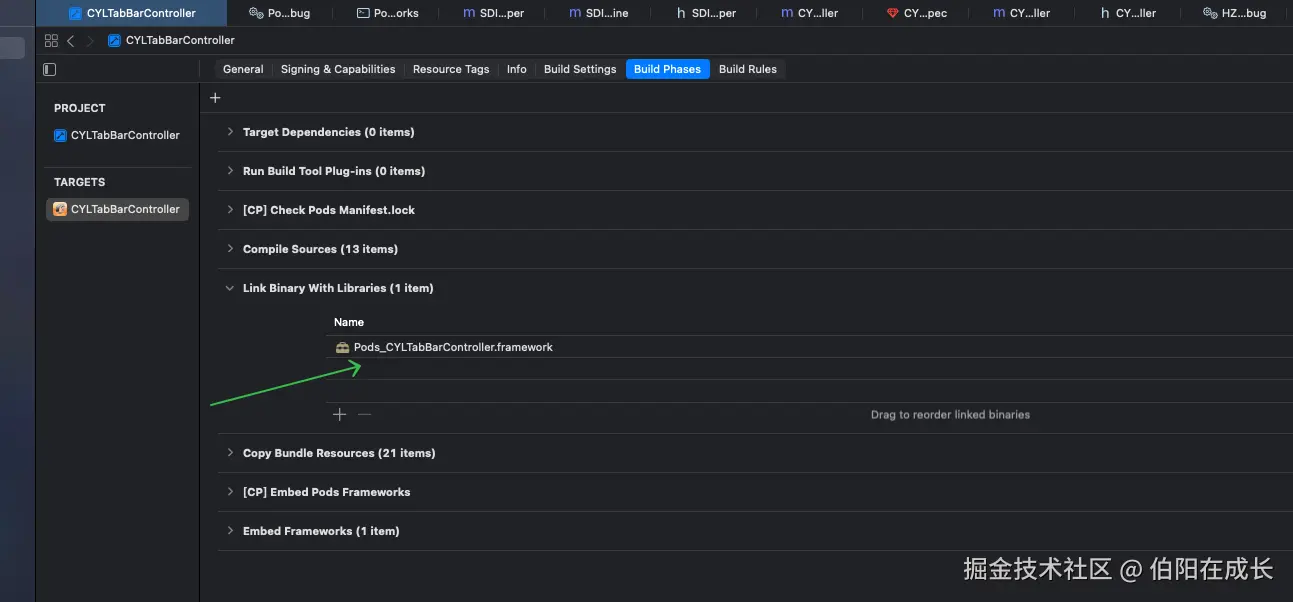This screenshot has height=602, width=1293.
Task: Add a linked library with plus button
Action: pyautogui.click(x=339, y=414)
